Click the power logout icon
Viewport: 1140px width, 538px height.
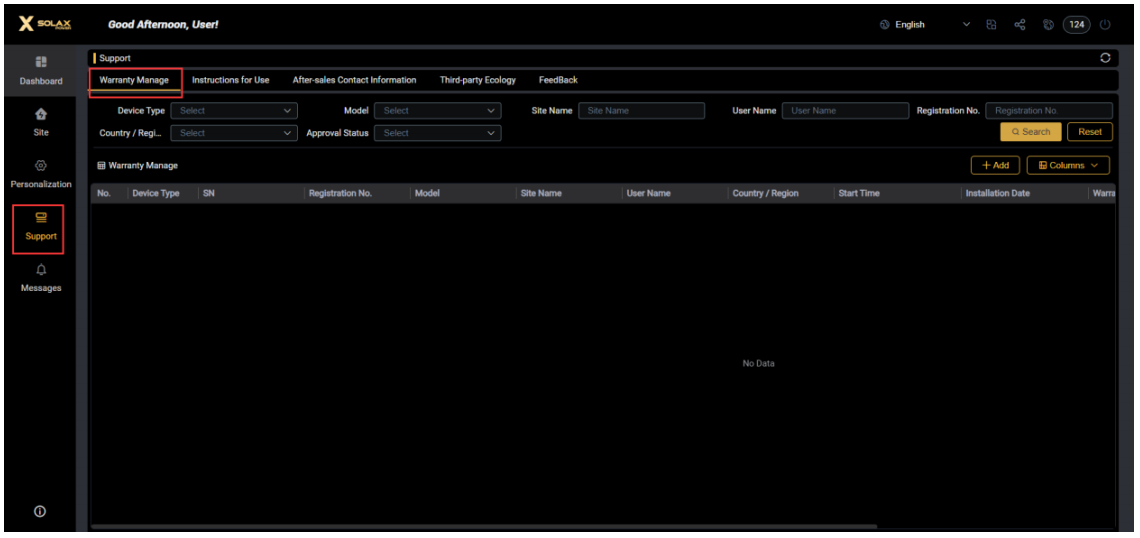pos(1105,25)
